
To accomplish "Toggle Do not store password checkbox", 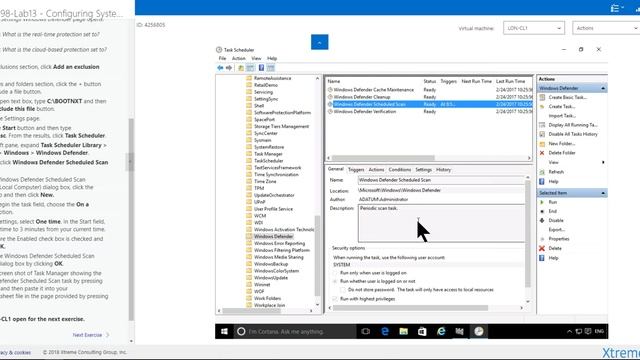I will pyautogui.click(x=343, y=289).
